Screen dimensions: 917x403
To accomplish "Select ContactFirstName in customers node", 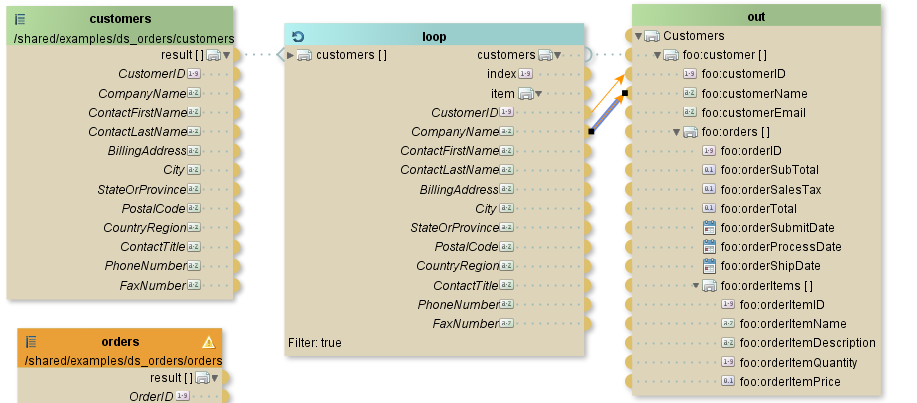I will [x=137, y=112].
